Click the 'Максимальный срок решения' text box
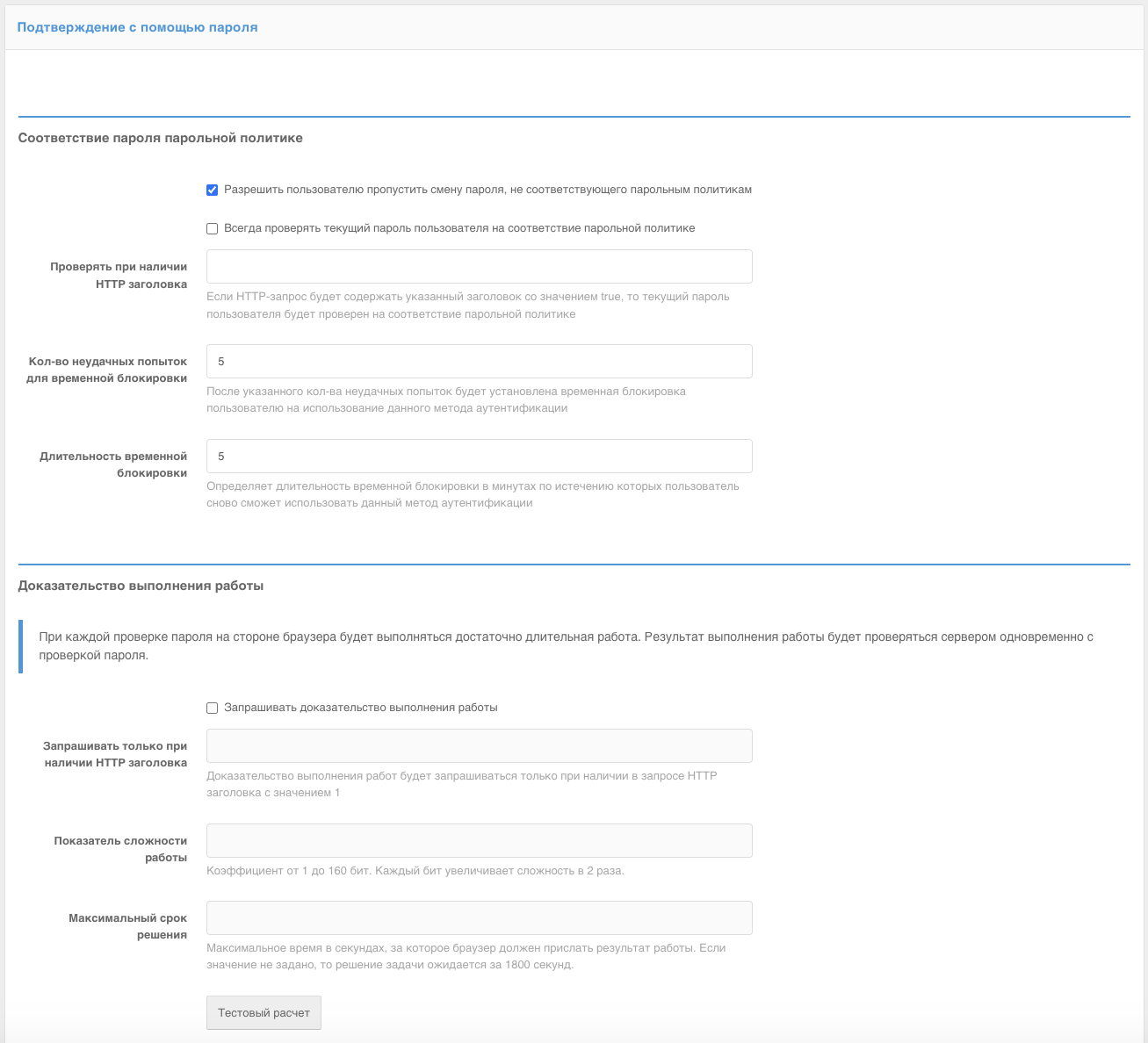Screen dimensions: 1148x1043 click(x=479, y=918)
